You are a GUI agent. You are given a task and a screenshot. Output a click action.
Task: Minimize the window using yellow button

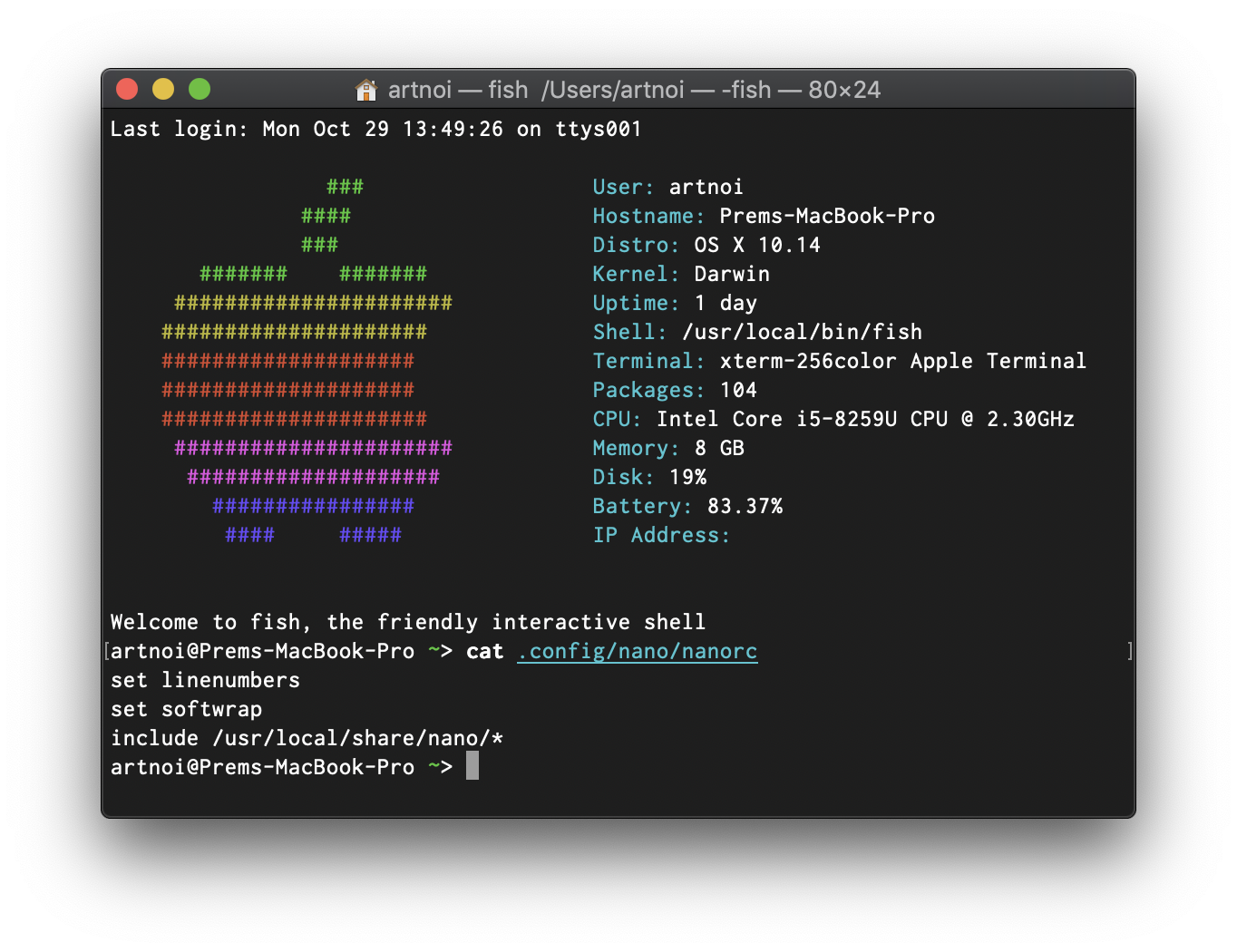[x=163, y=89]
